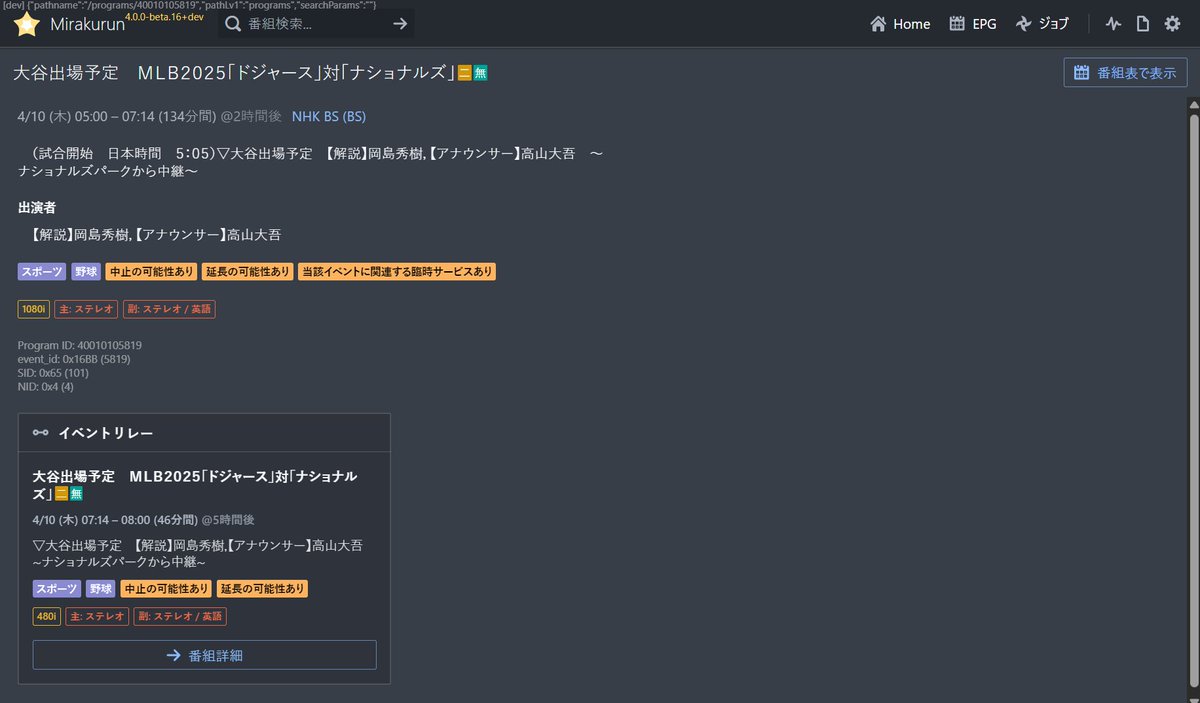Open the ジョブ jobs page
Viewport: 1200px width, 703px height.
pos(1042,24)
